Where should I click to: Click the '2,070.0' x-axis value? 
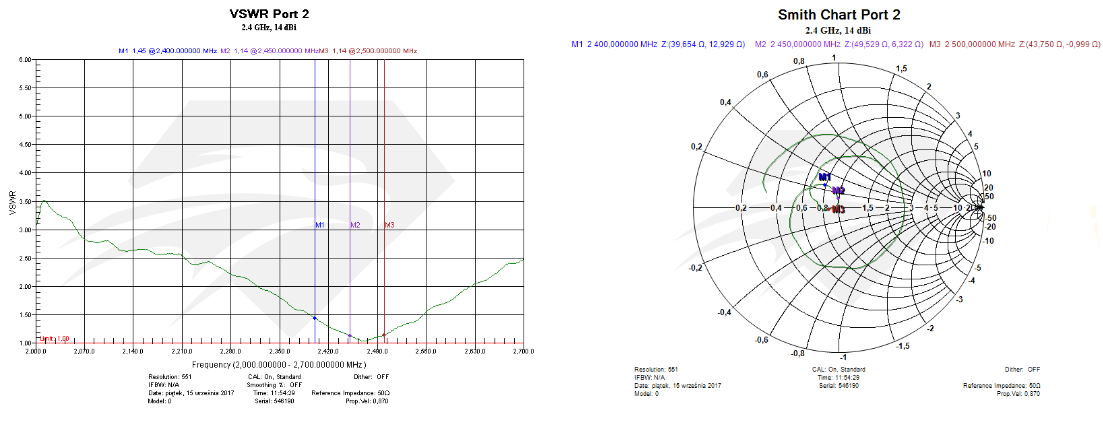tap(84, 351)
